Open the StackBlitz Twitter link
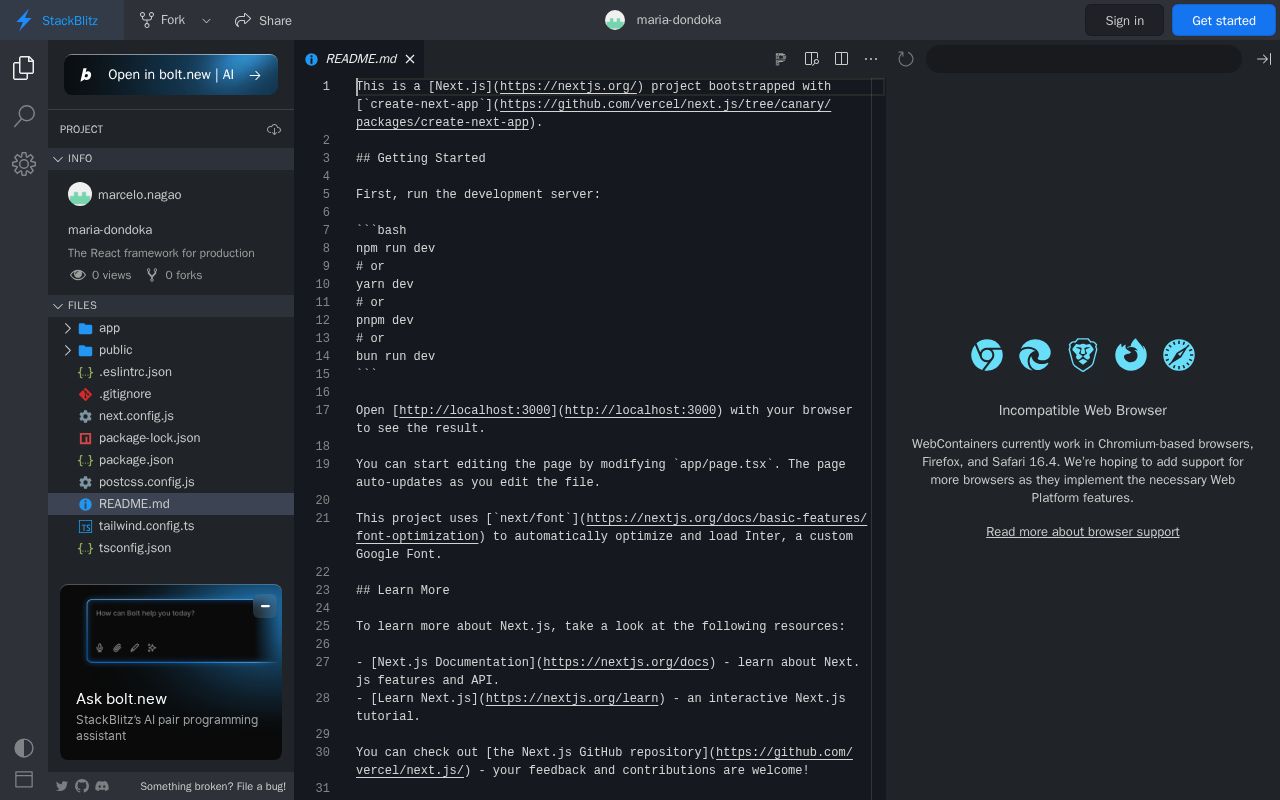The height and width of the screenshot is (800, 1280). [62, 786]
